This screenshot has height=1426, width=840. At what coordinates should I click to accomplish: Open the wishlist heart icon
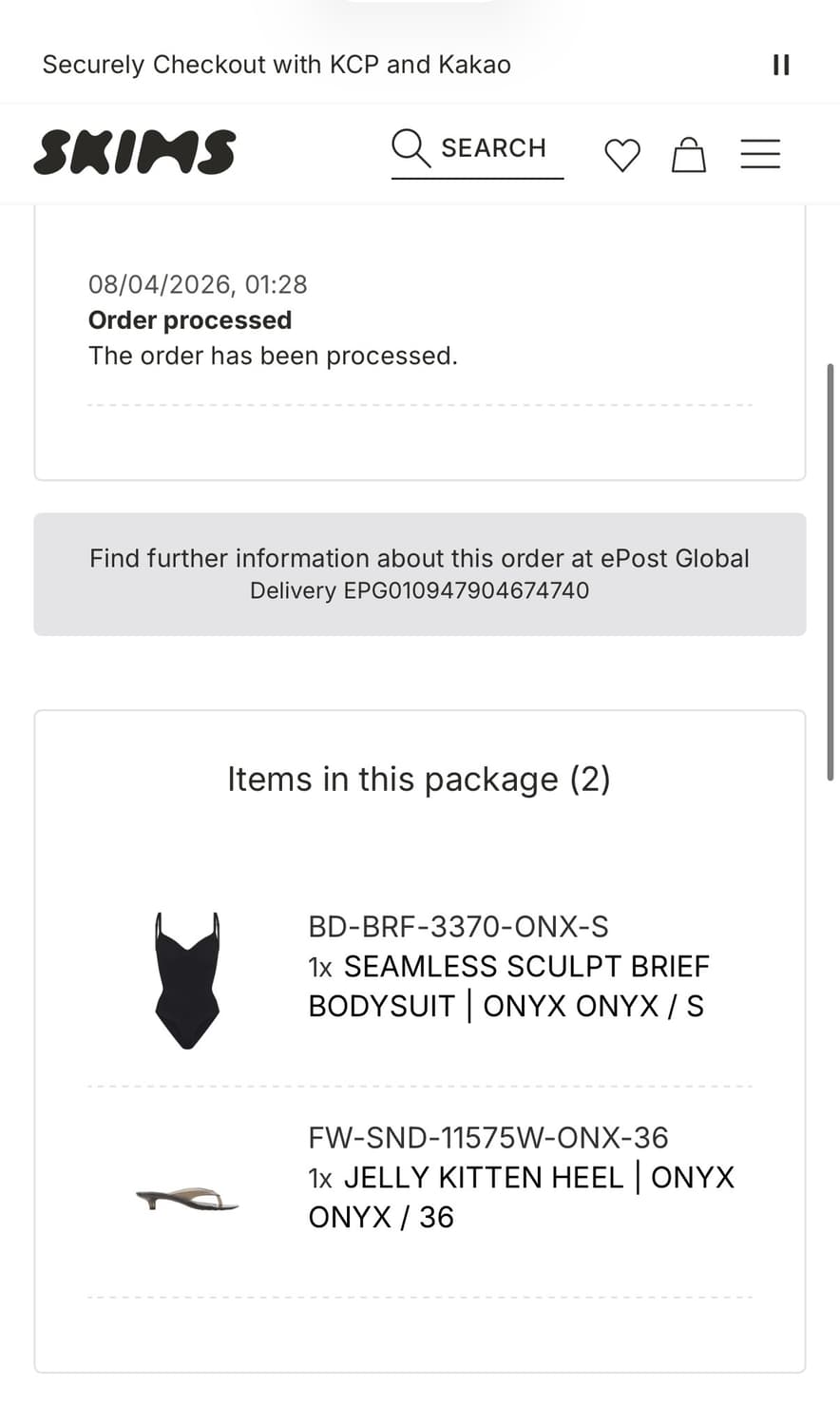622,155
